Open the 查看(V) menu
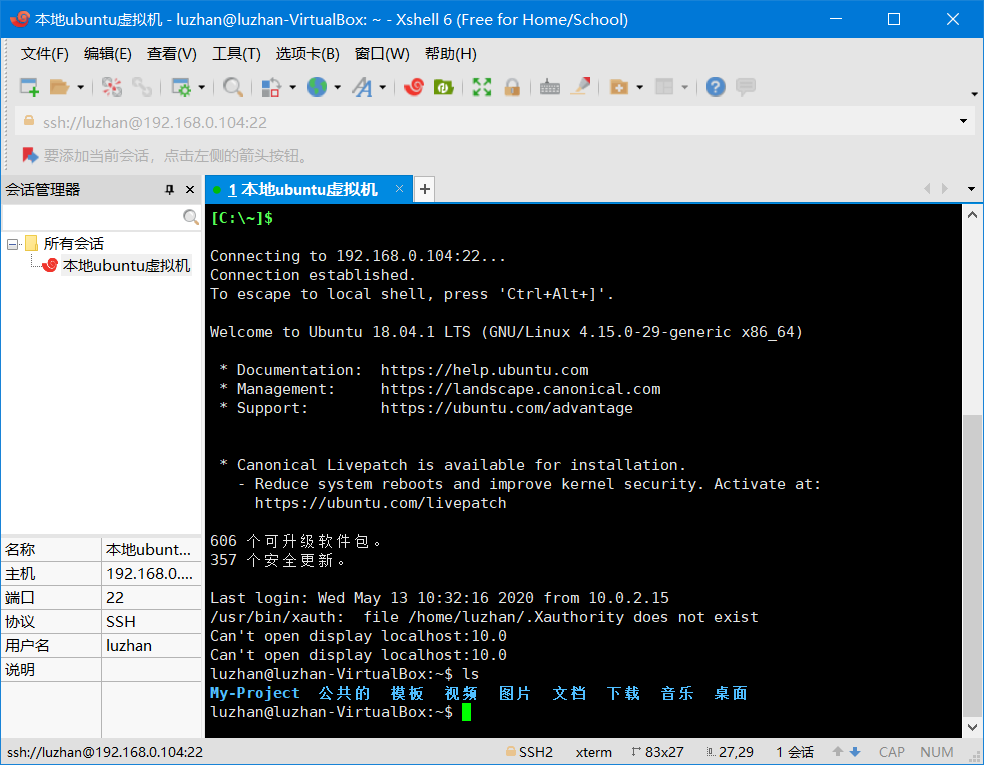The height and width of the screenshot is (765, 984). [171, 54]
